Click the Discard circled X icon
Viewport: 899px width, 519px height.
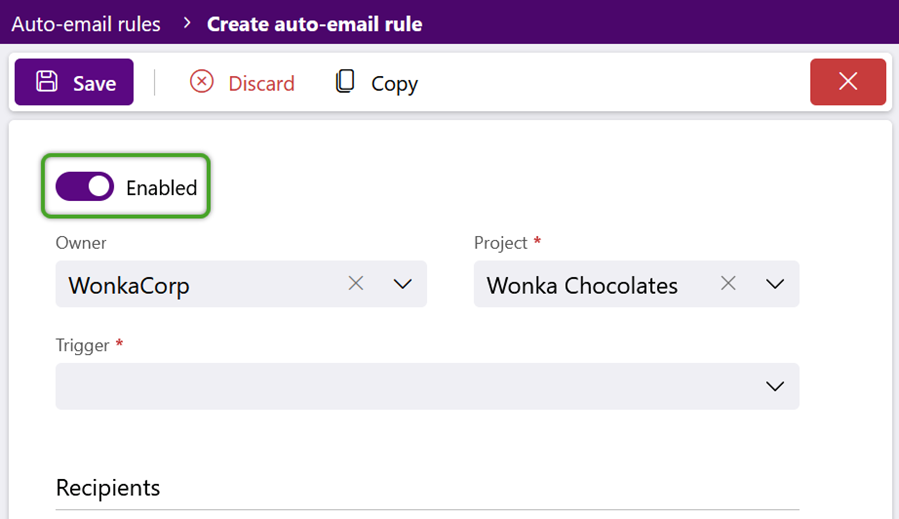coord(202,81)
